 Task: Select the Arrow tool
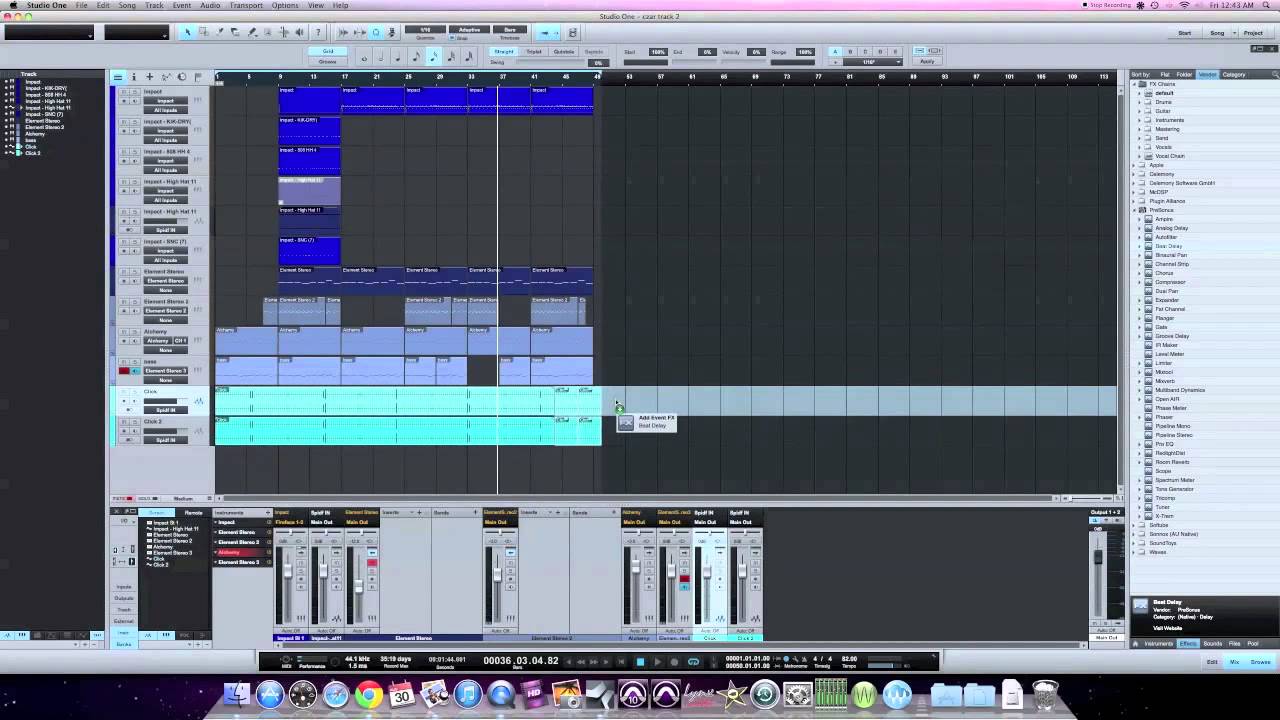click(x=188, y=32)
